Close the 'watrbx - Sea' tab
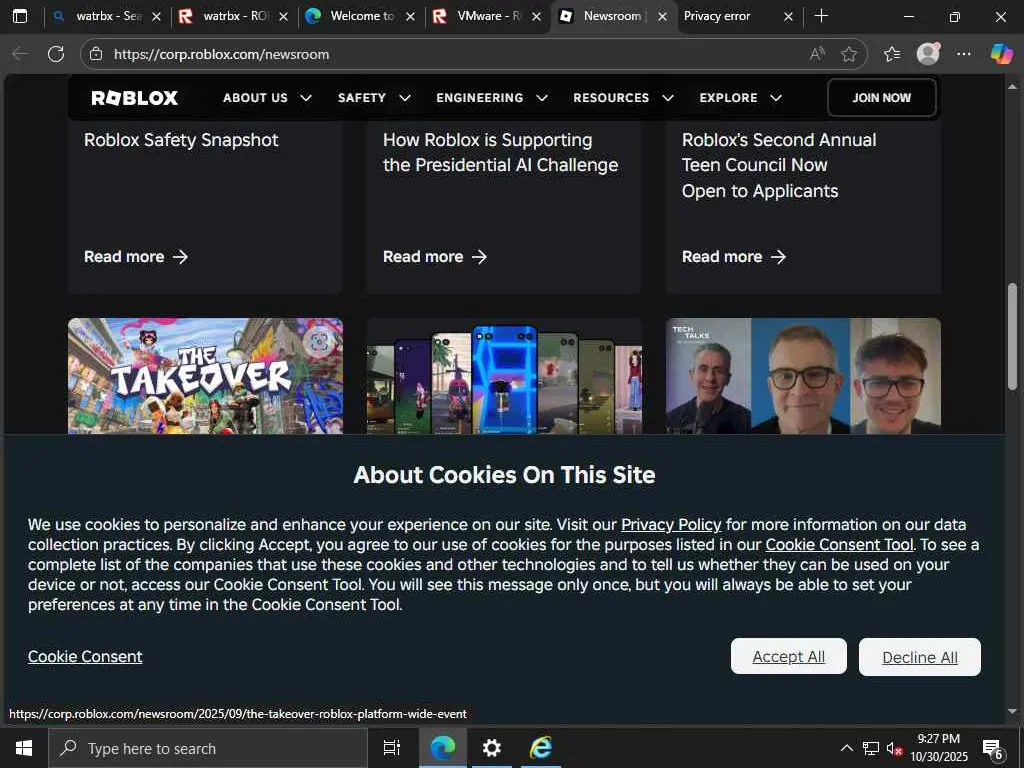The width and height of the screenshot is (1024, 768). 157,17
